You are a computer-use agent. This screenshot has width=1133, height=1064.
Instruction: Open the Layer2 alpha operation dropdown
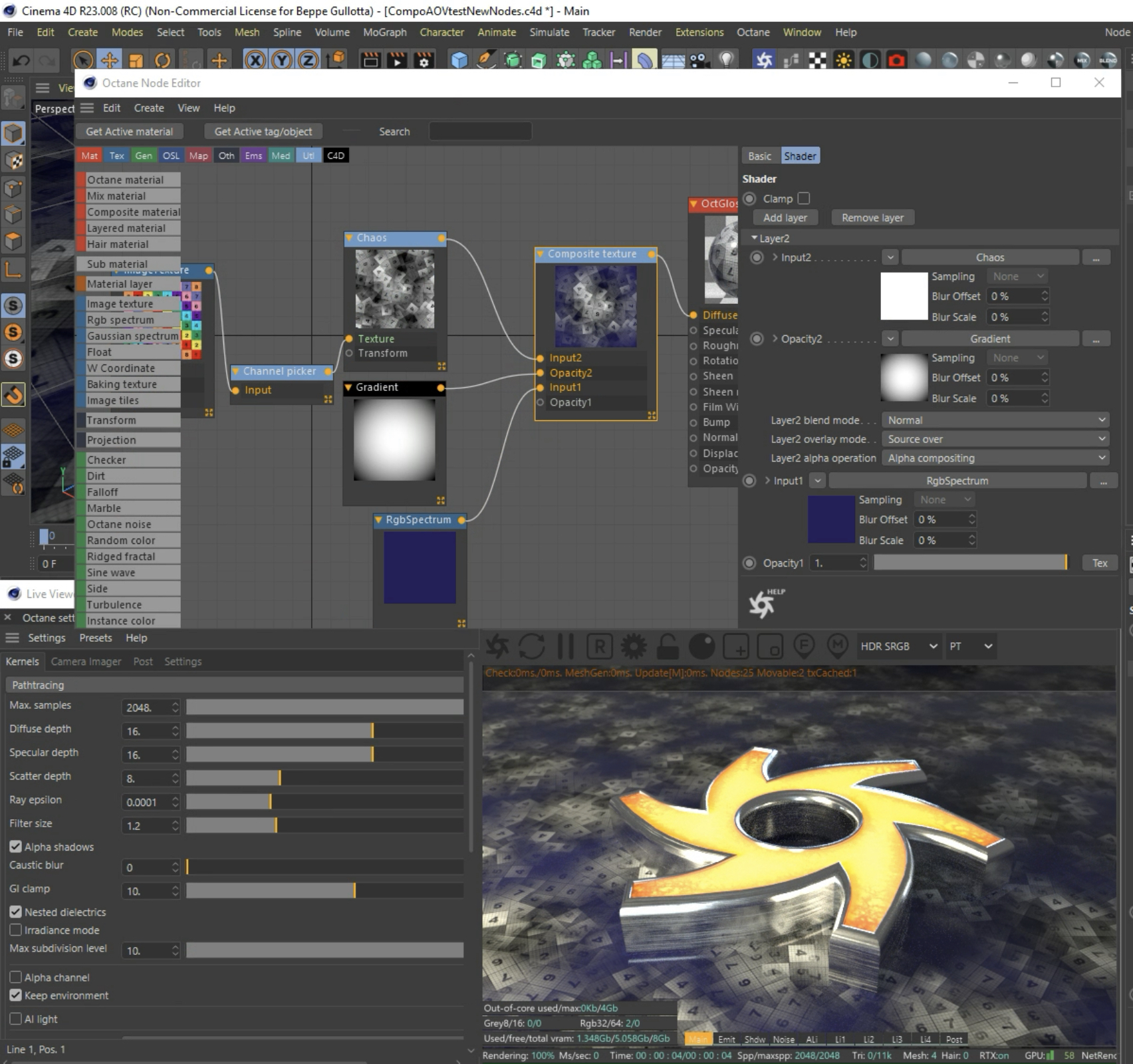point(997,458)
